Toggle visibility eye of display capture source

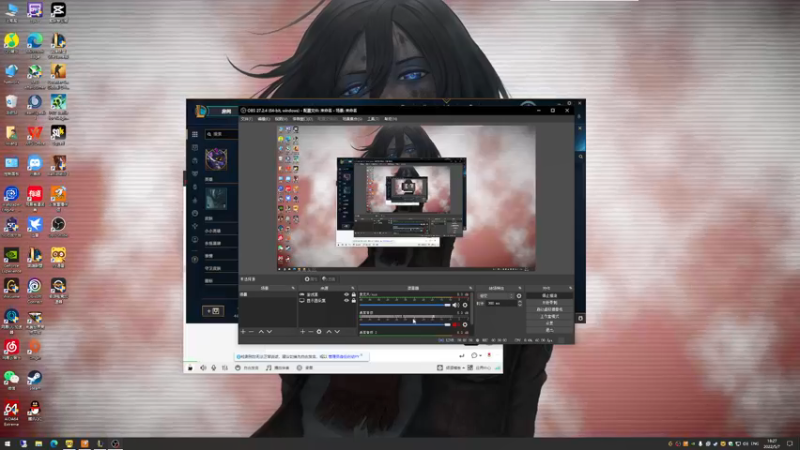[x=346, y=301]
